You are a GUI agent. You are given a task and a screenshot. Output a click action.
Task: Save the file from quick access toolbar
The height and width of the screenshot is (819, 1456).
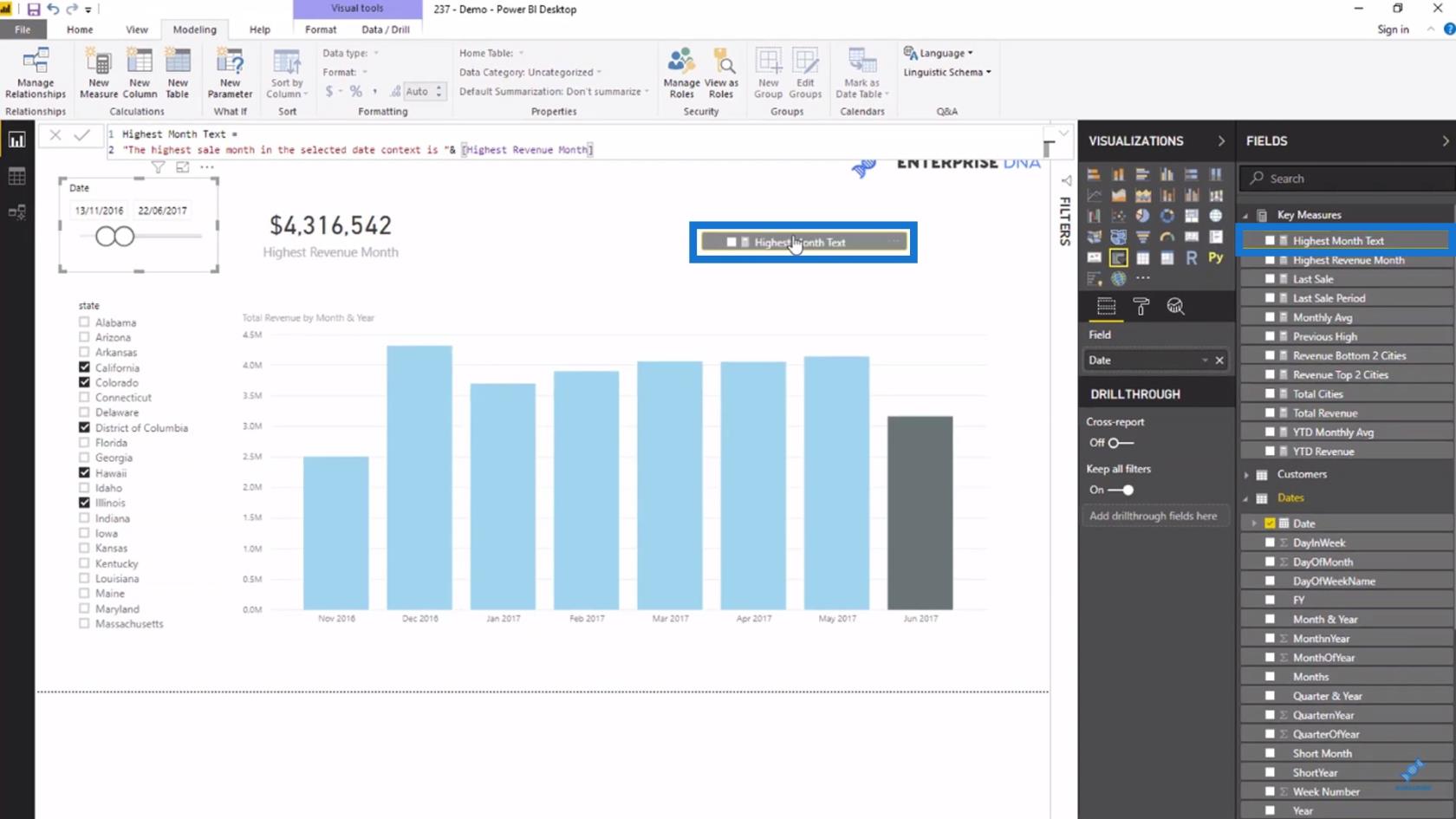[x=34, y=10]
